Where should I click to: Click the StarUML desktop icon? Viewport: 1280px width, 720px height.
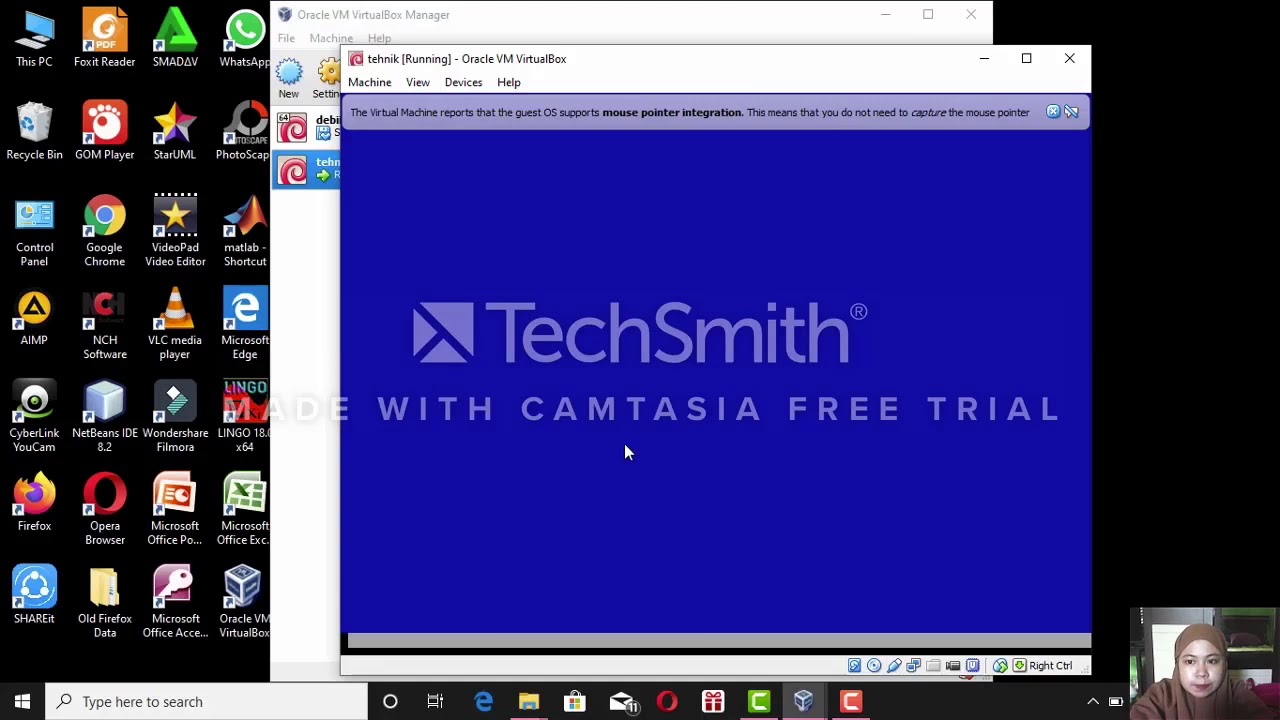(x=175, y=131)
